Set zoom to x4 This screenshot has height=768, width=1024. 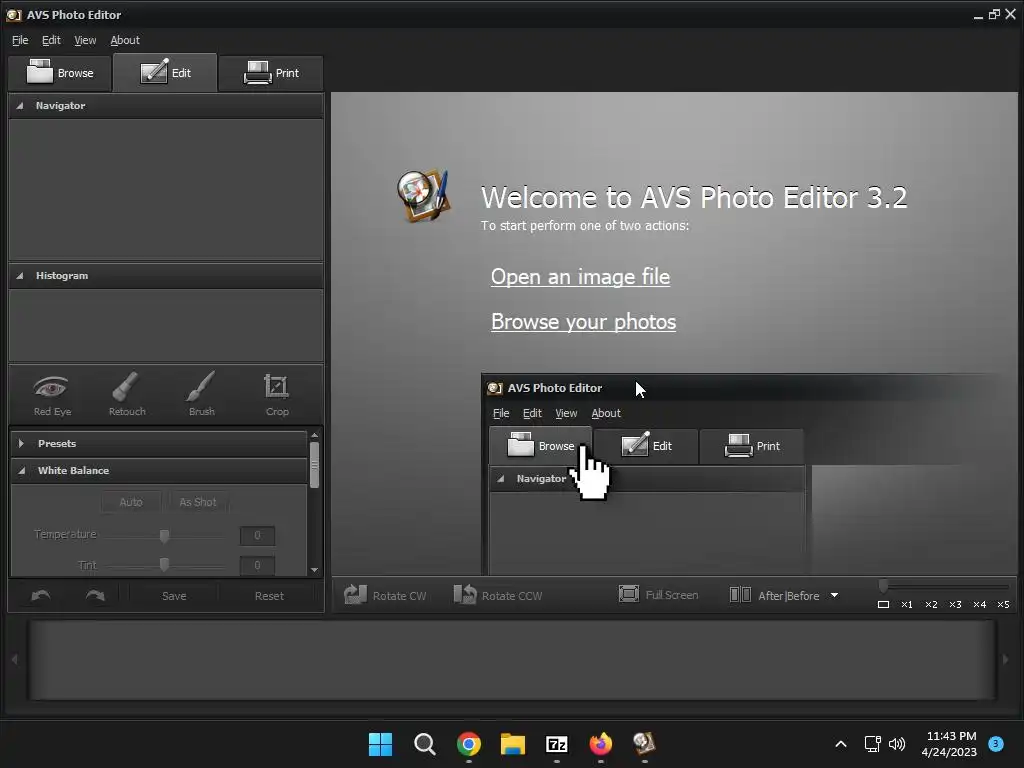pyautogui.click(x=980, y=605)
